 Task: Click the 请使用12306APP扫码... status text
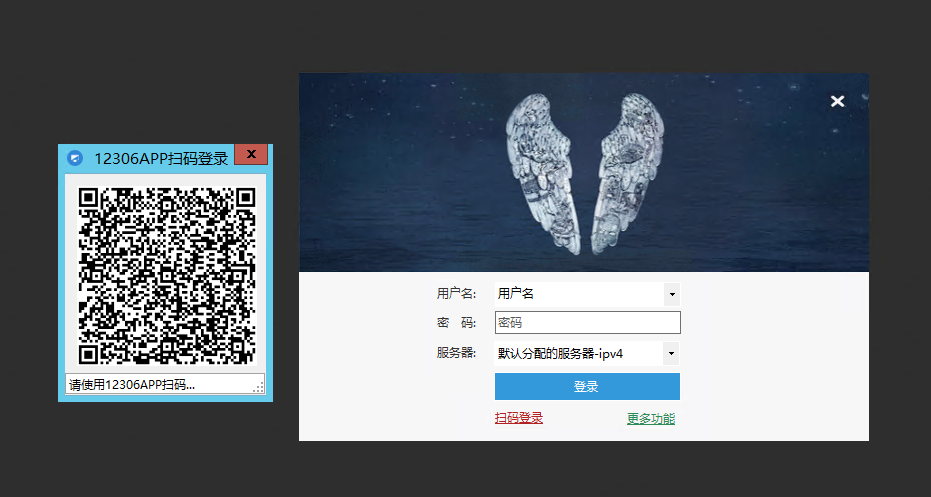pos(132,385)
